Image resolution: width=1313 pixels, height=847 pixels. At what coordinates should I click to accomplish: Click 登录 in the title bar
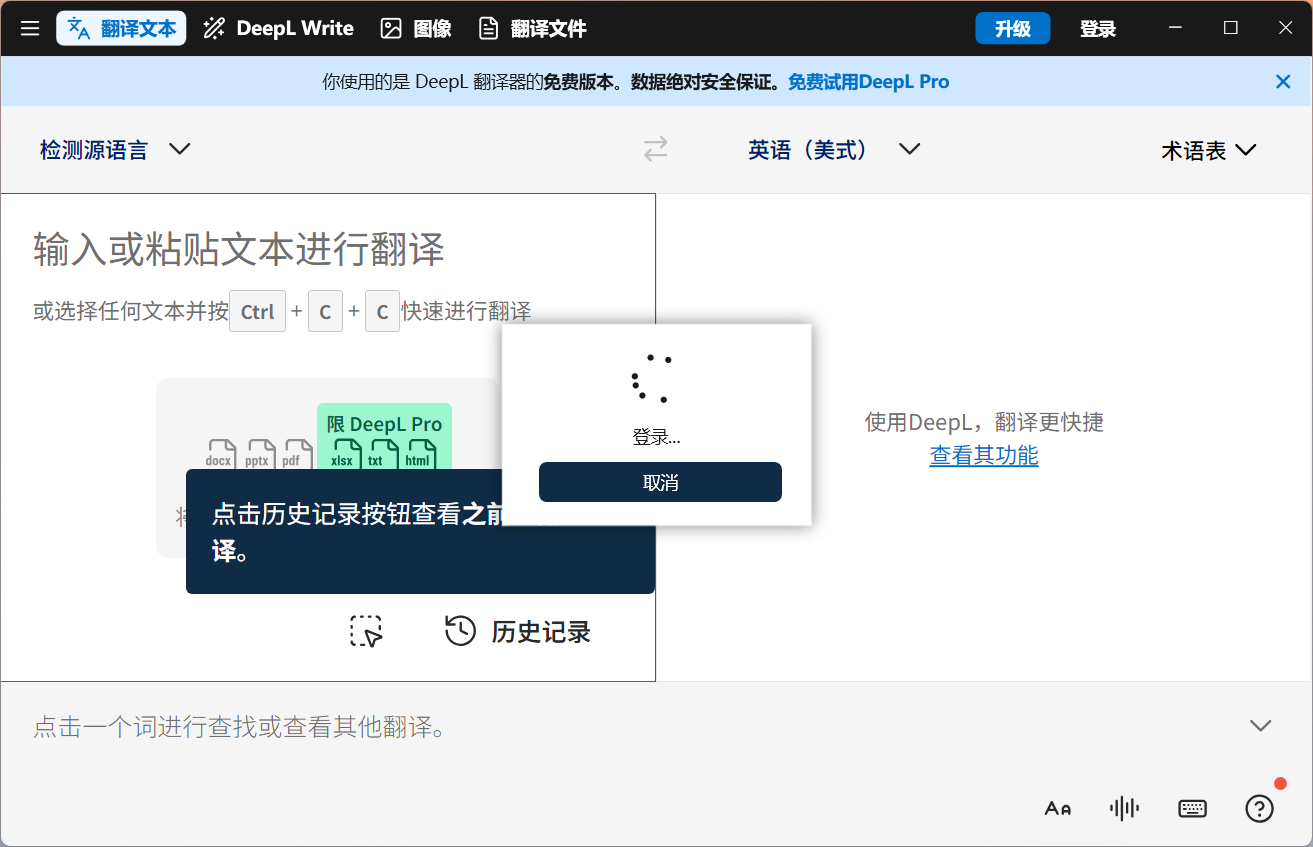click(x=1097, y=28)
